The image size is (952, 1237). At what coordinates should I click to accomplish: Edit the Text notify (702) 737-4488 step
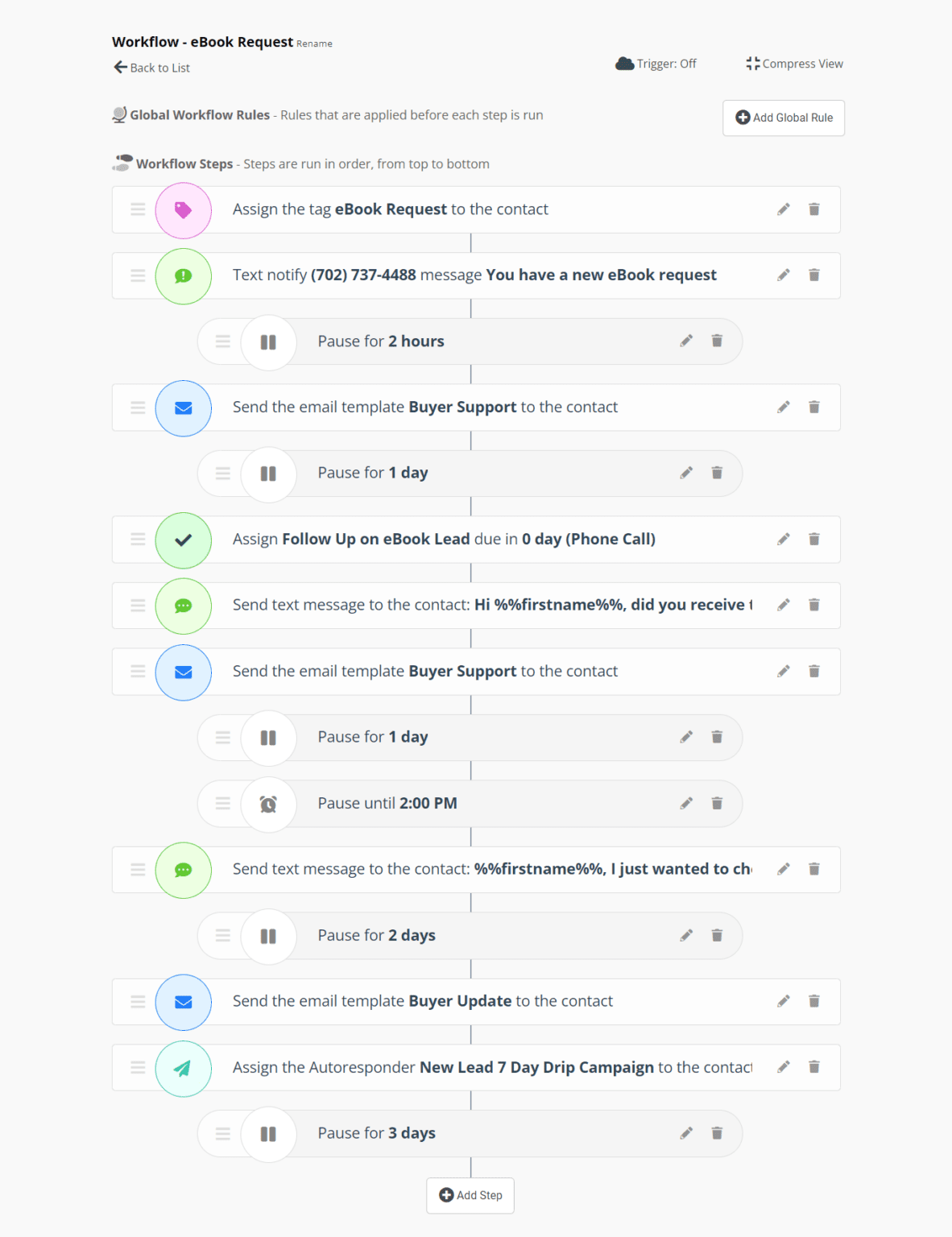(784, 275)
